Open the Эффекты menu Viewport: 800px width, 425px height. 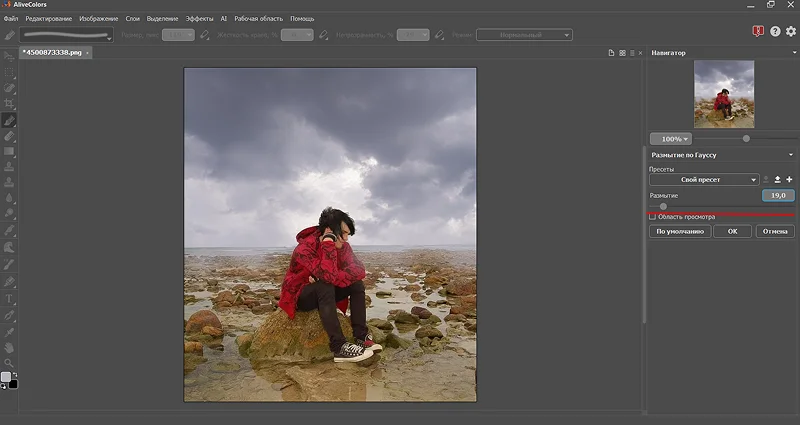coord(199,18)
